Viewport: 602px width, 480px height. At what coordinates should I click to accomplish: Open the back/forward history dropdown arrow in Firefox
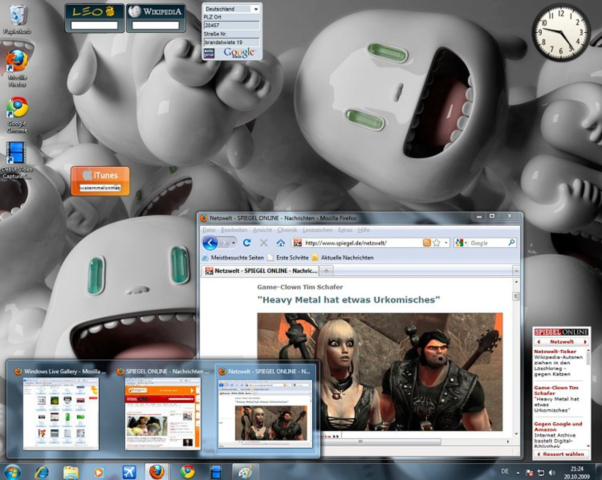tap(233, 243)
